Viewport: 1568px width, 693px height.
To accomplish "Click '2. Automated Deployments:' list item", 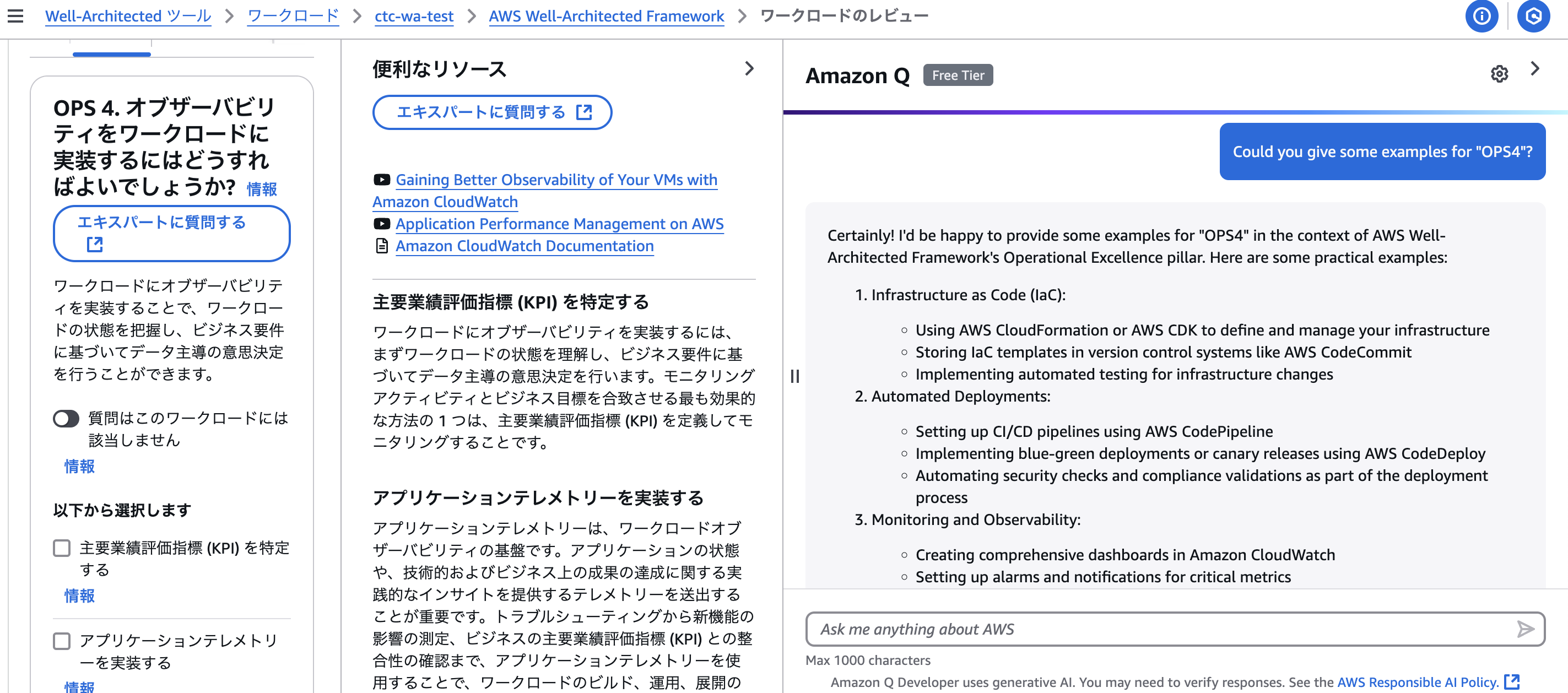I will click(952, 396).
